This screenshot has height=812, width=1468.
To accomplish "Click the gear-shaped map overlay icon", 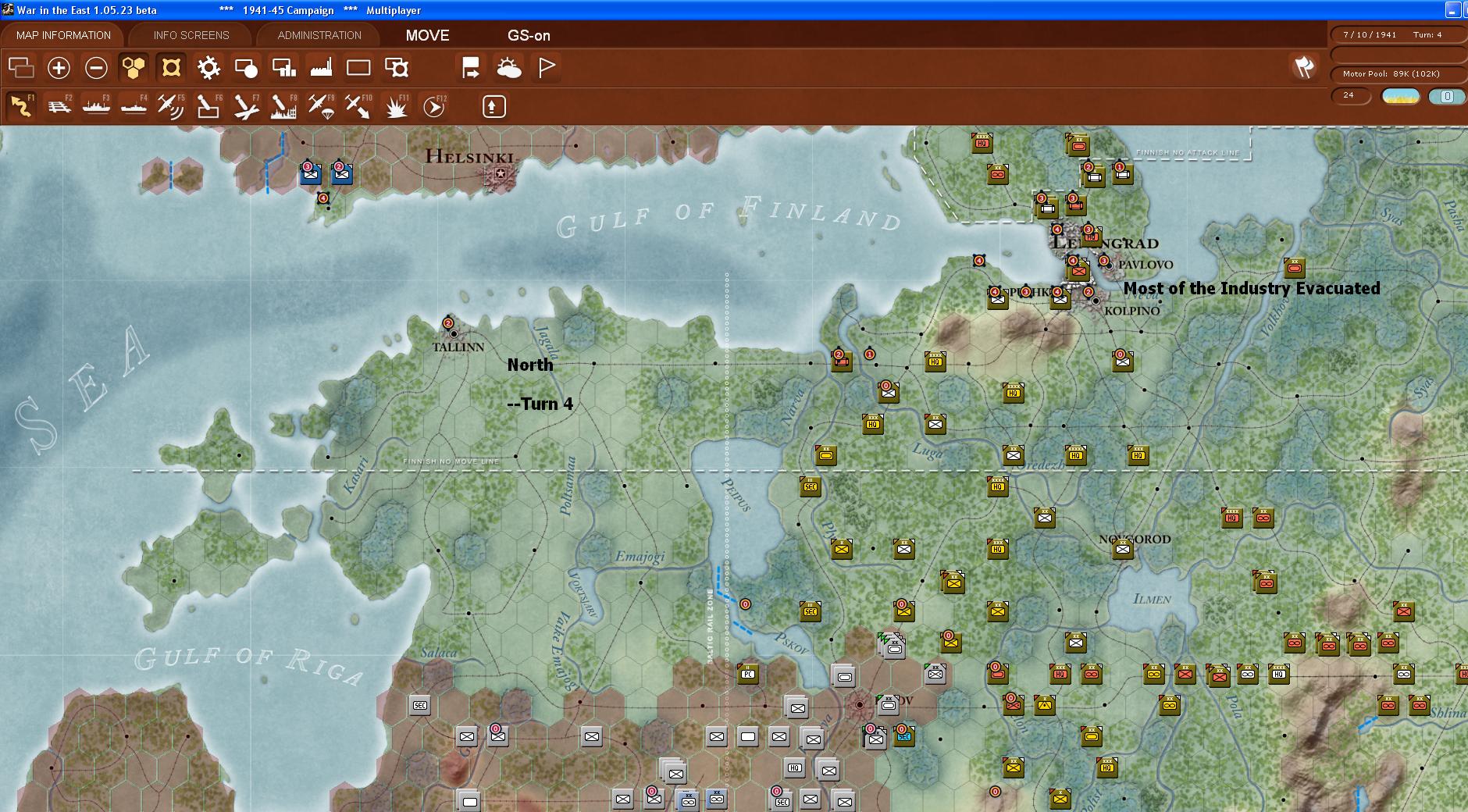I will pos(208,68).
